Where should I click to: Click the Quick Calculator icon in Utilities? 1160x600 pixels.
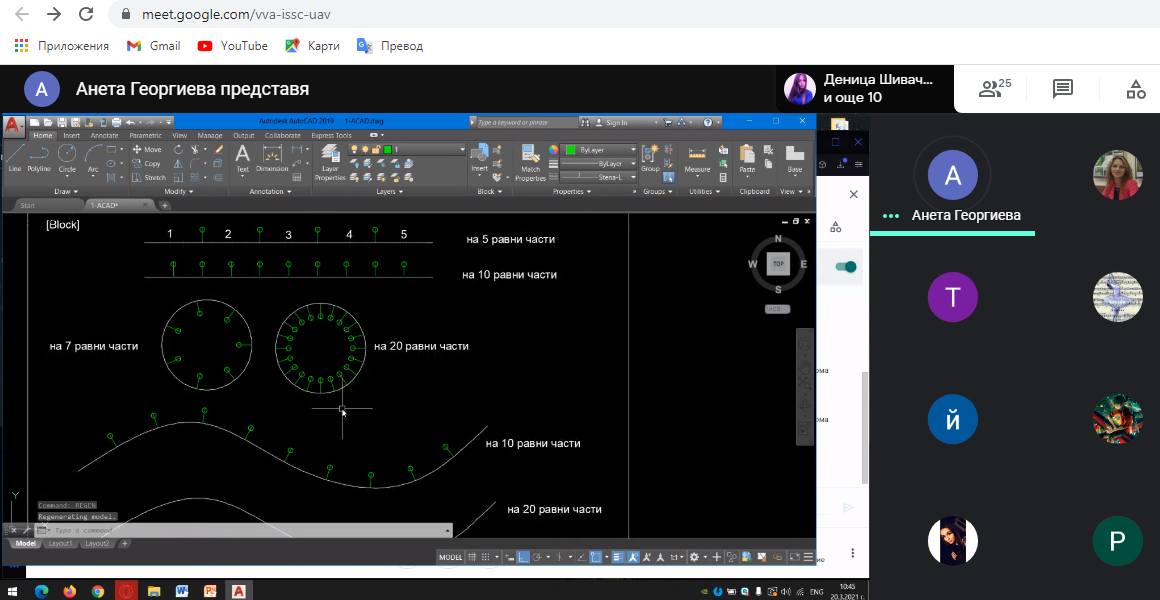[x=723, y=178]
